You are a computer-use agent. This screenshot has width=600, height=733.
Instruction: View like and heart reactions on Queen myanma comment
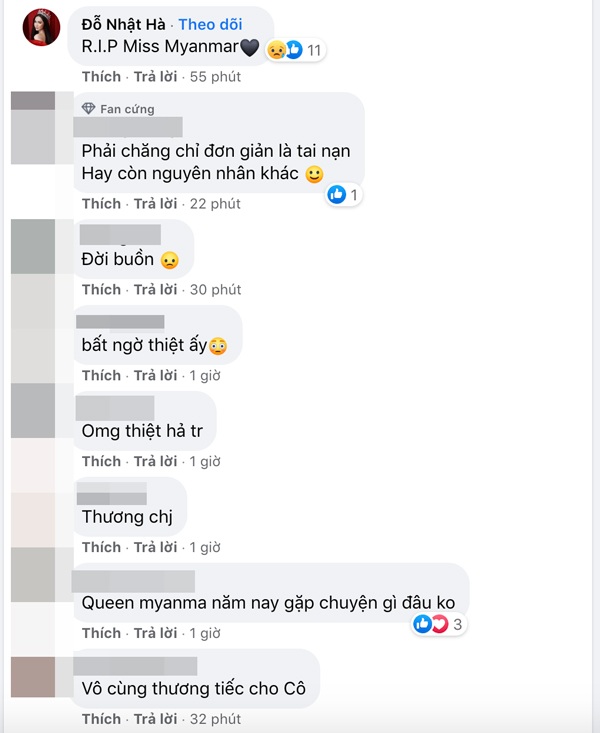click(x=438, y=624)
